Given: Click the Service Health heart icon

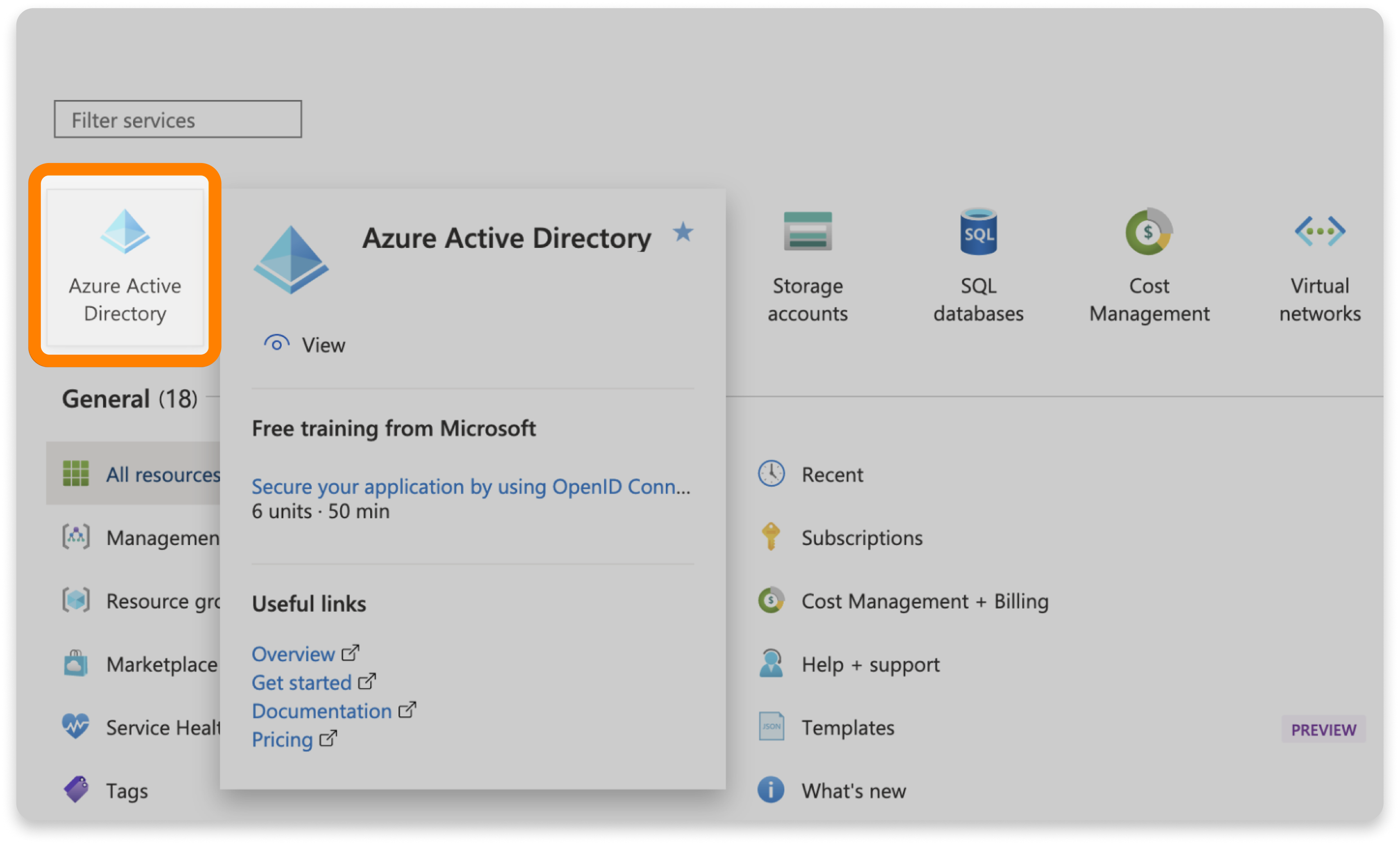Looking at the screenshot, I should (x=76, y=726).
